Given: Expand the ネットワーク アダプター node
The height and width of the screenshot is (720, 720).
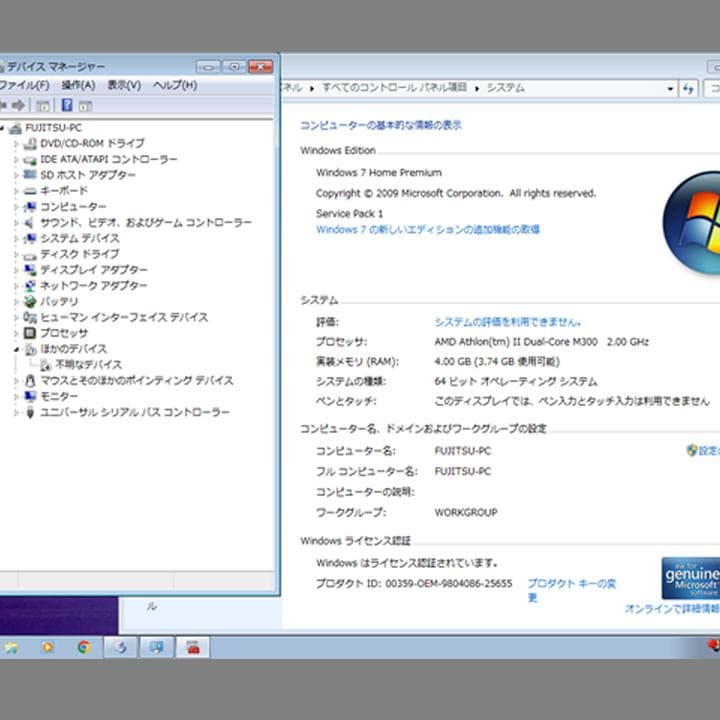Looking at the screenshot, I should point(16,286).
